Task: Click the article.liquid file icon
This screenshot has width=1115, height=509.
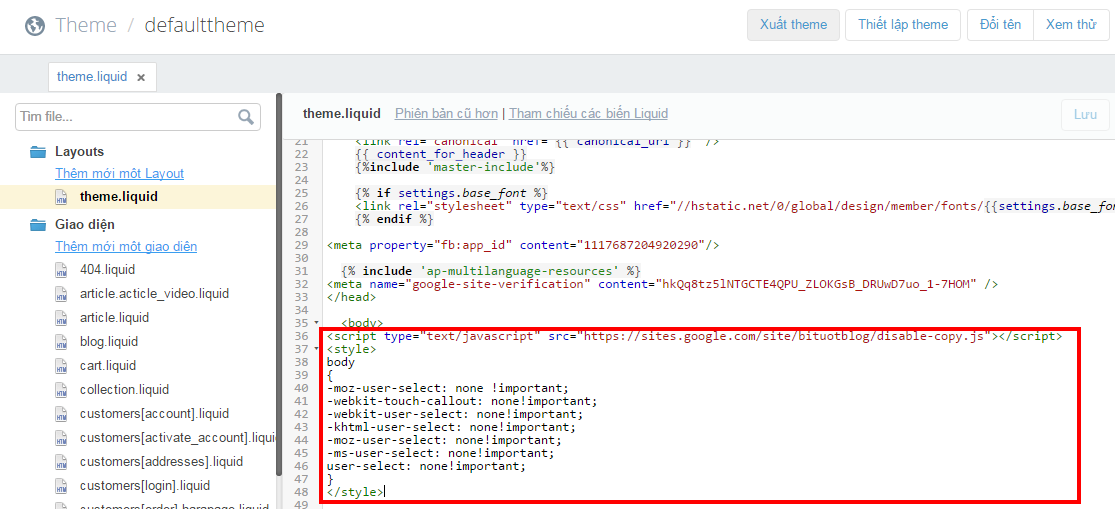Action: tap(62, 318)
